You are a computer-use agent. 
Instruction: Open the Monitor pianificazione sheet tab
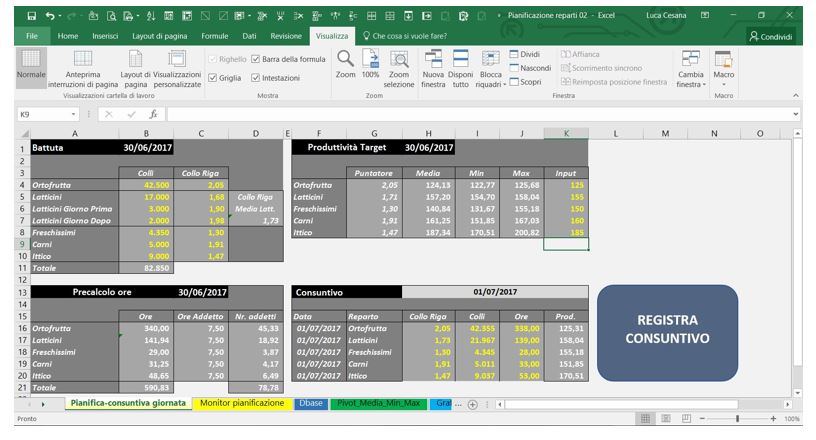coord(242,404)
